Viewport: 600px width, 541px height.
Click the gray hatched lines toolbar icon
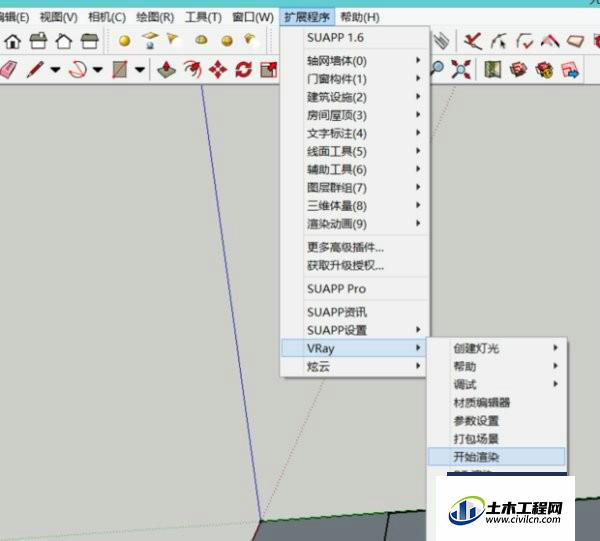pyautogui.click(x=442, y=41)
